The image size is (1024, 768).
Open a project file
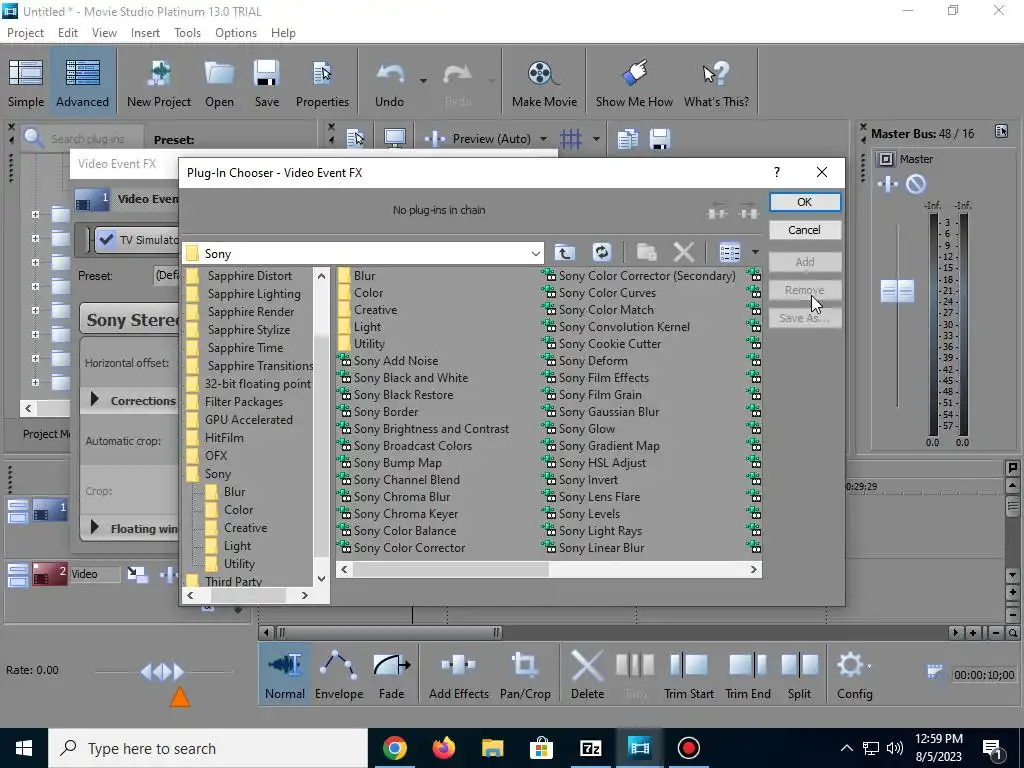[x=219, y=83]
